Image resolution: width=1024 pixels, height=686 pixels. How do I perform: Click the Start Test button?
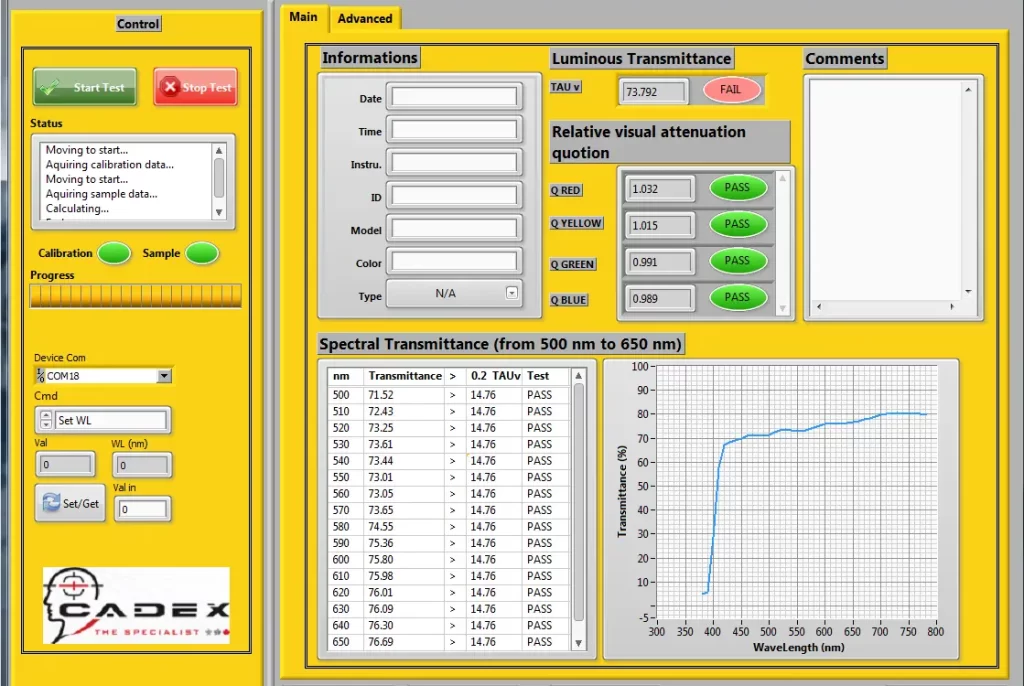pos(85,87)
